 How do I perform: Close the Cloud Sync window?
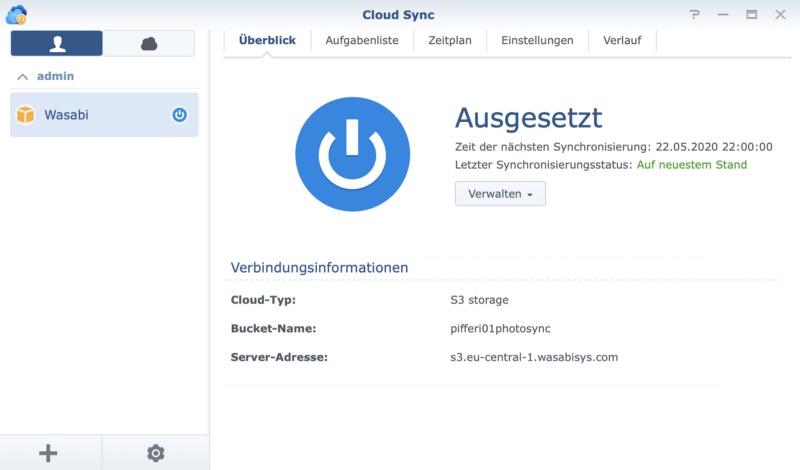click(780, 14)
